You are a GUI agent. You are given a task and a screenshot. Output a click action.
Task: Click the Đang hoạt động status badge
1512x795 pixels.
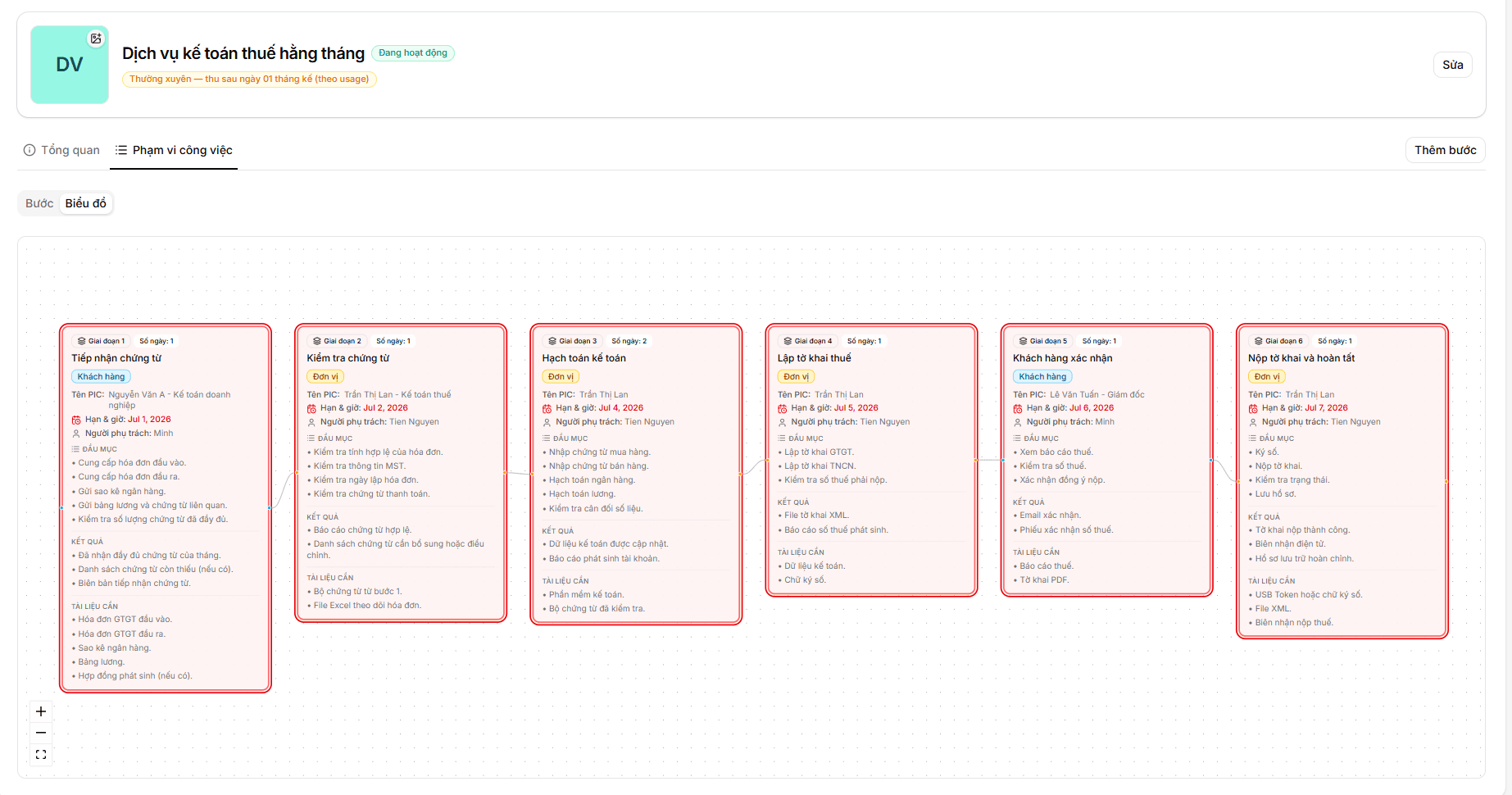pos(413,53)
